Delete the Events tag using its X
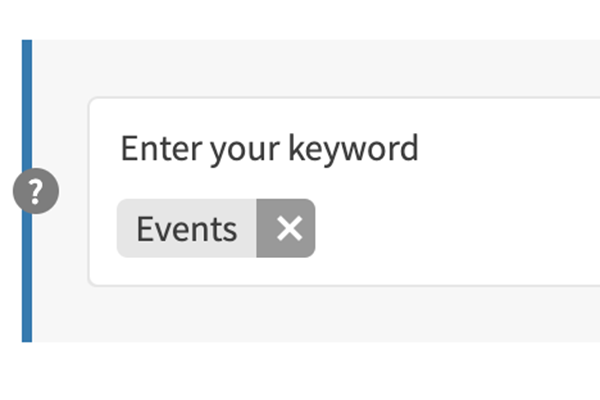 click(x=288, y=228)
